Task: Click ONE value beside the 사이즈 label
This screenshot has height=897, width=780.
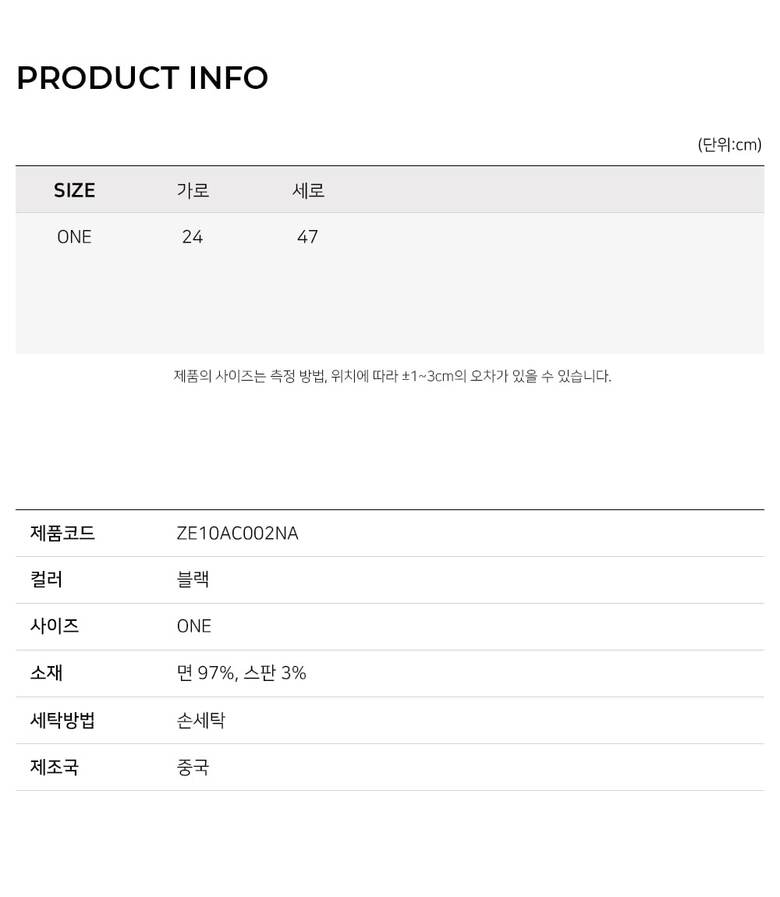Action: pyautogui.click(x=194, y=626)
